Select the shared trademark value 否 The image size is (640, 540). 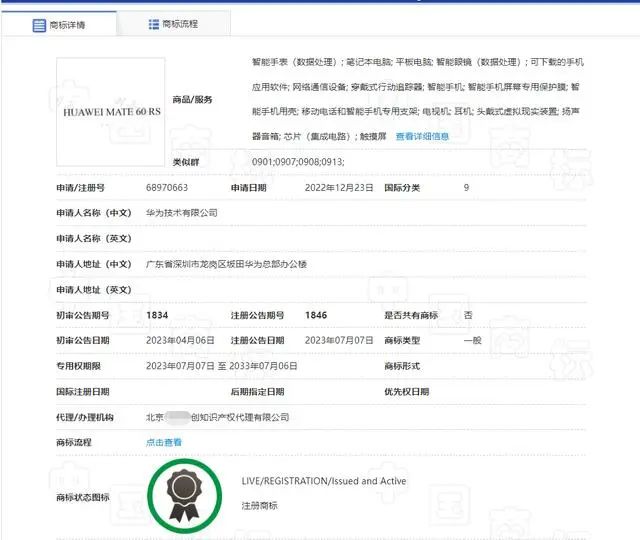(x=468, y=315)
